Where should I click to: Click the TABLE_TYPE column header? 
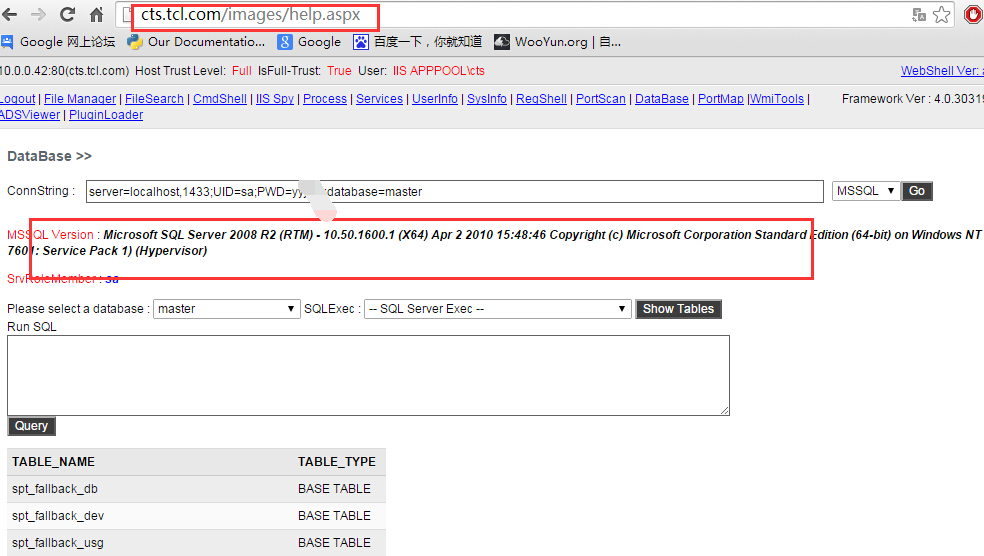pyautogui.click(x=337, y=462)
